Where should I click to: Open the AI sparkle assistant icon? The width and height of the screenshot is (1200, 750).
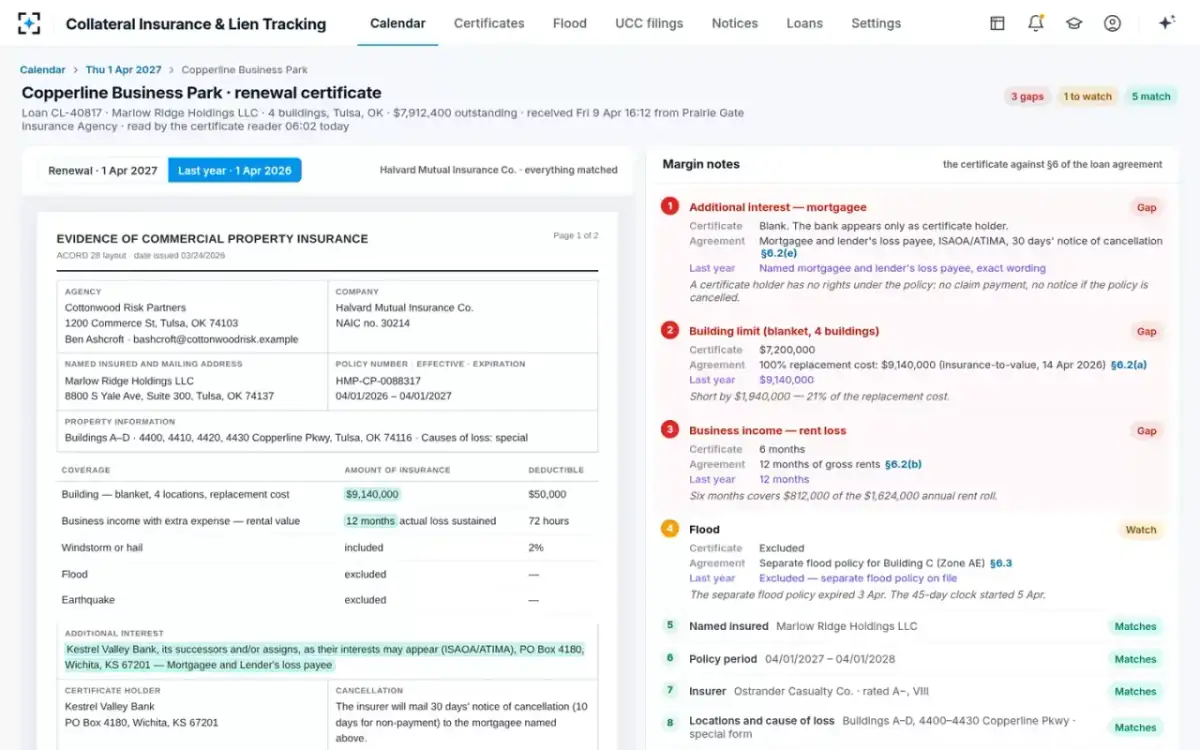[1166, 23]
